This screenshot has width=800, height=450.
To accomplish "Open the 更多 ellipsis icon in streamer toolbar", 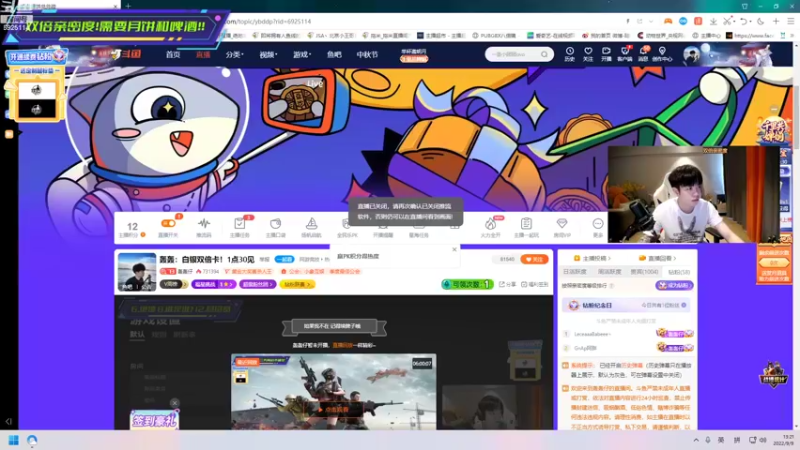I will 597,228.
